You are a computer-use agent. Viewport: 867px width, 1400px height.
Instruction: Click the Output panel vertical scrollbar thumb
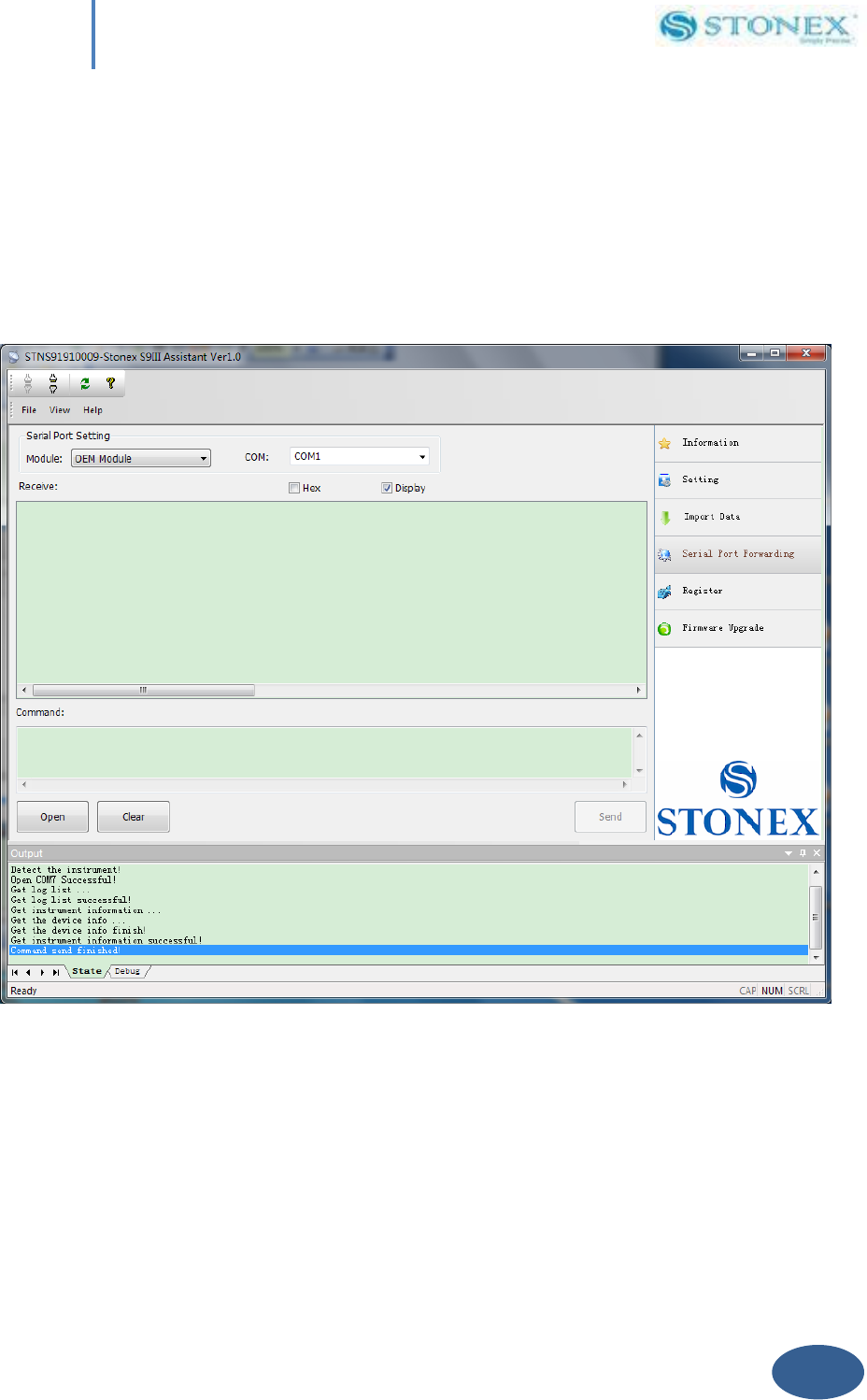[x=816, y=917]
